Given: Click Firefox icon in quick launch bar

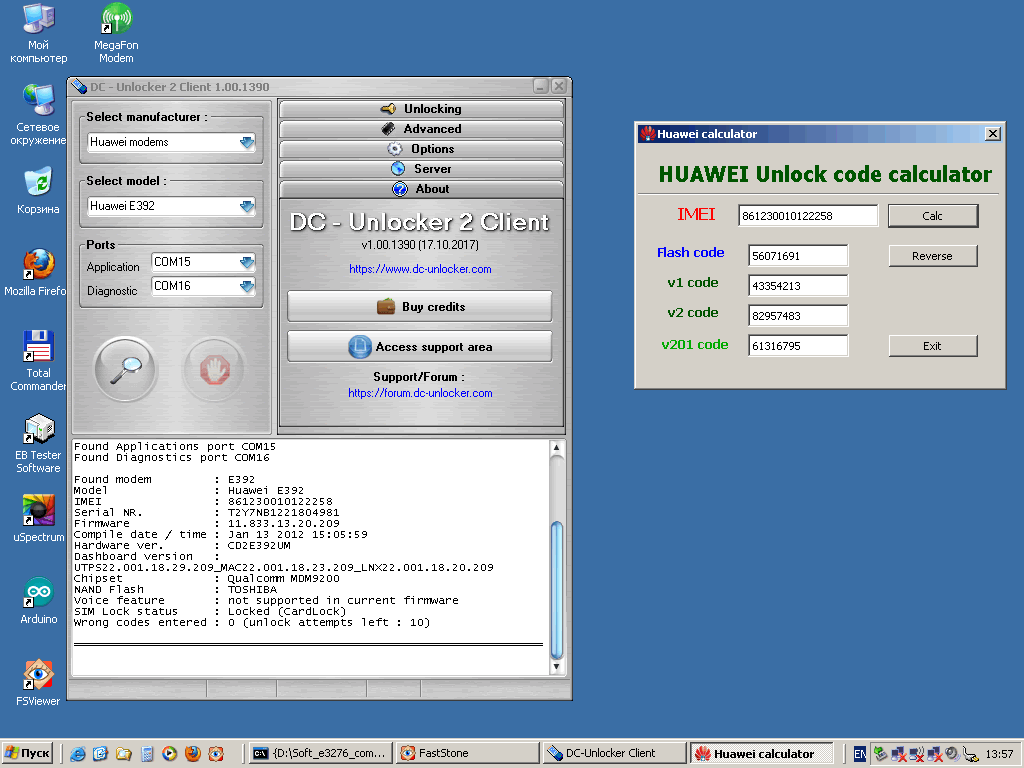Looking at the screenshot, I should (x=193, y=754).
